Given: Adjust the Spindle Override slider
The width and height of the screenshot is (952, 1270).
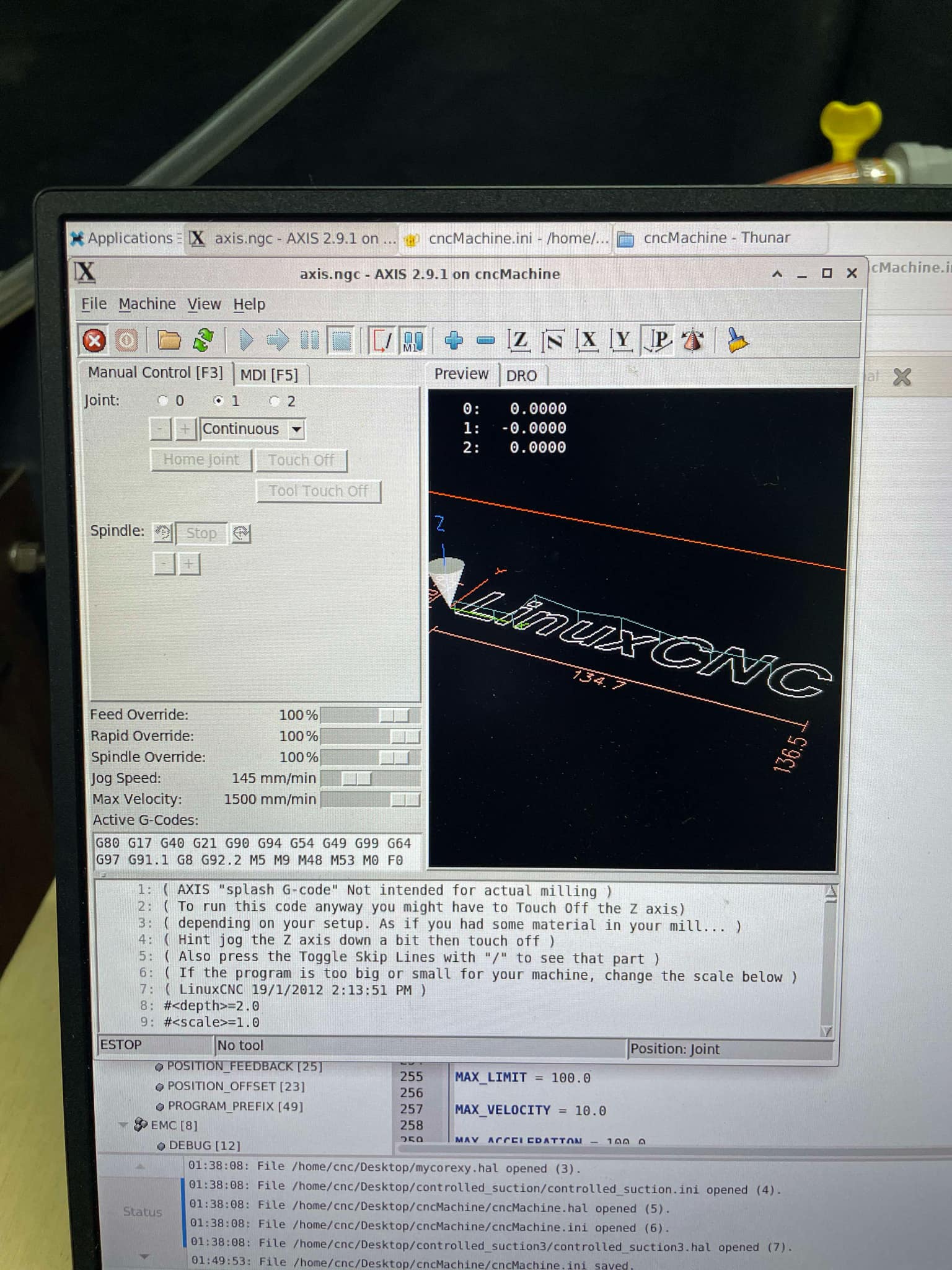Looking at the screenshot, I should [x=370, y=758].
